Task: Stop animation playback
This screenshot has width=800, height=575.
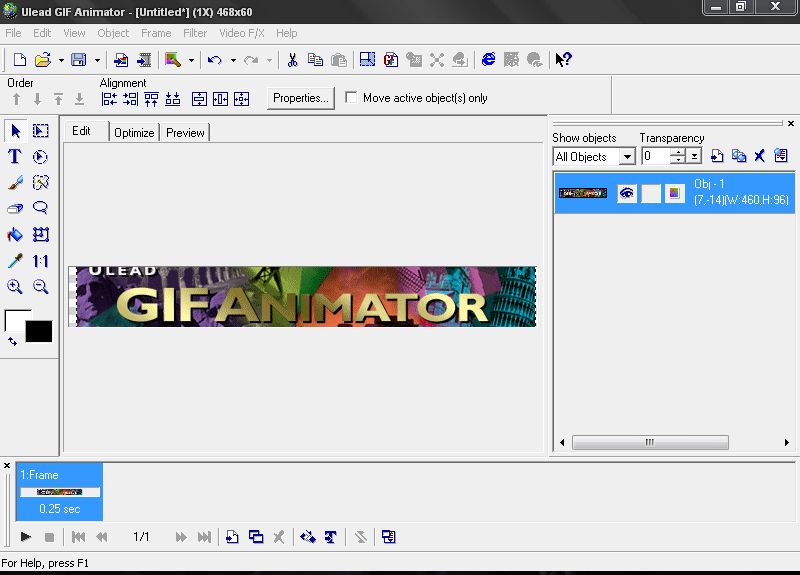Action: pyautogui.click(x=49, y=537)
